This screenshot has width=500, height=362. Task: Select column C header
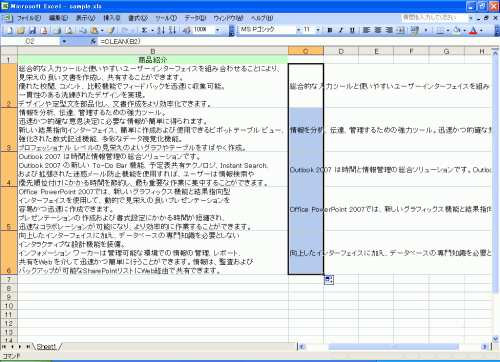[306, 51]
